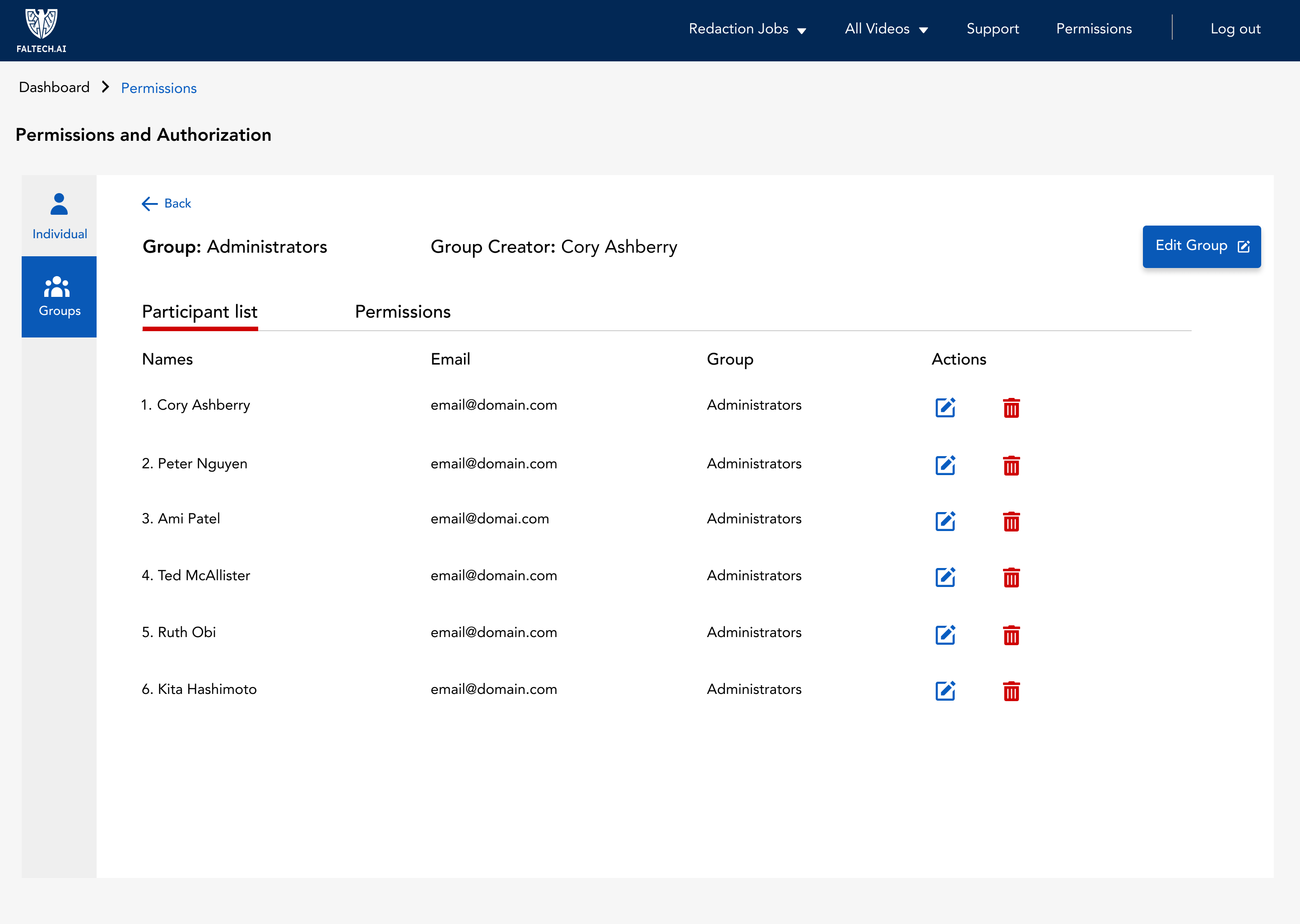Open the Support menu item
Image resolution: width=1300 pixels, height=924 pixels.
coord(993,29)
